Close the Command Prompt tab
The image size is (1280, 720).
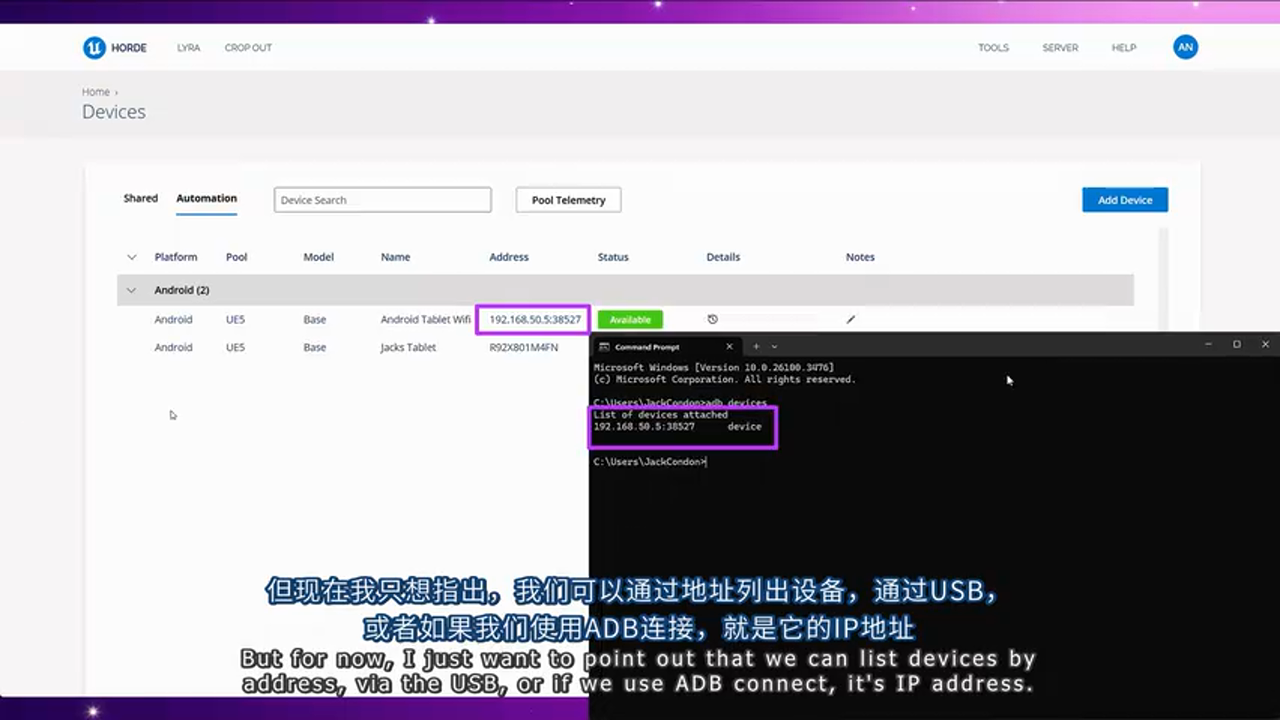729,345
